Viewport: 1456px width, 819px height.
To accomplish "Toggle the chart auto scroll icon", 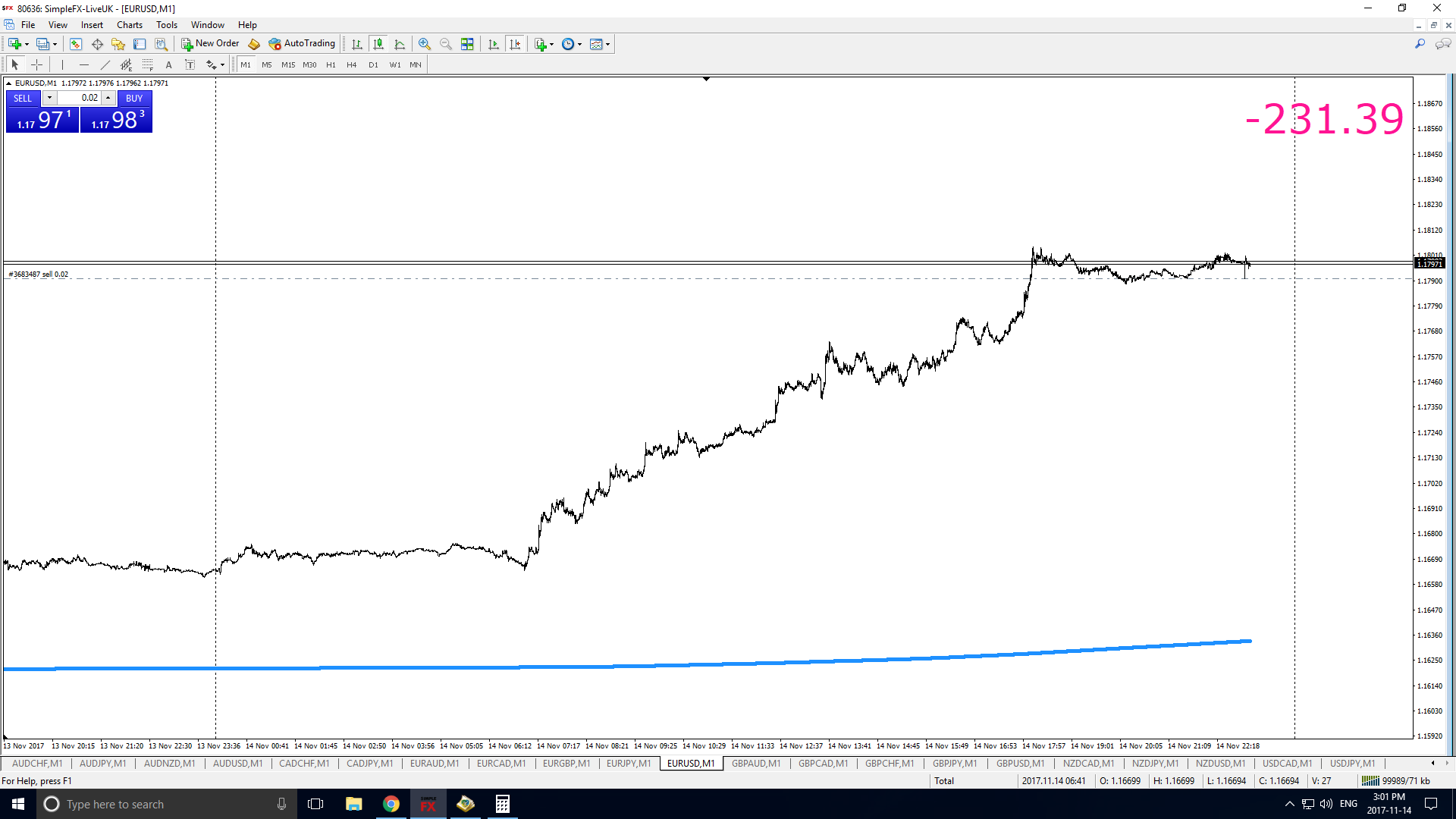I will 494,44.
